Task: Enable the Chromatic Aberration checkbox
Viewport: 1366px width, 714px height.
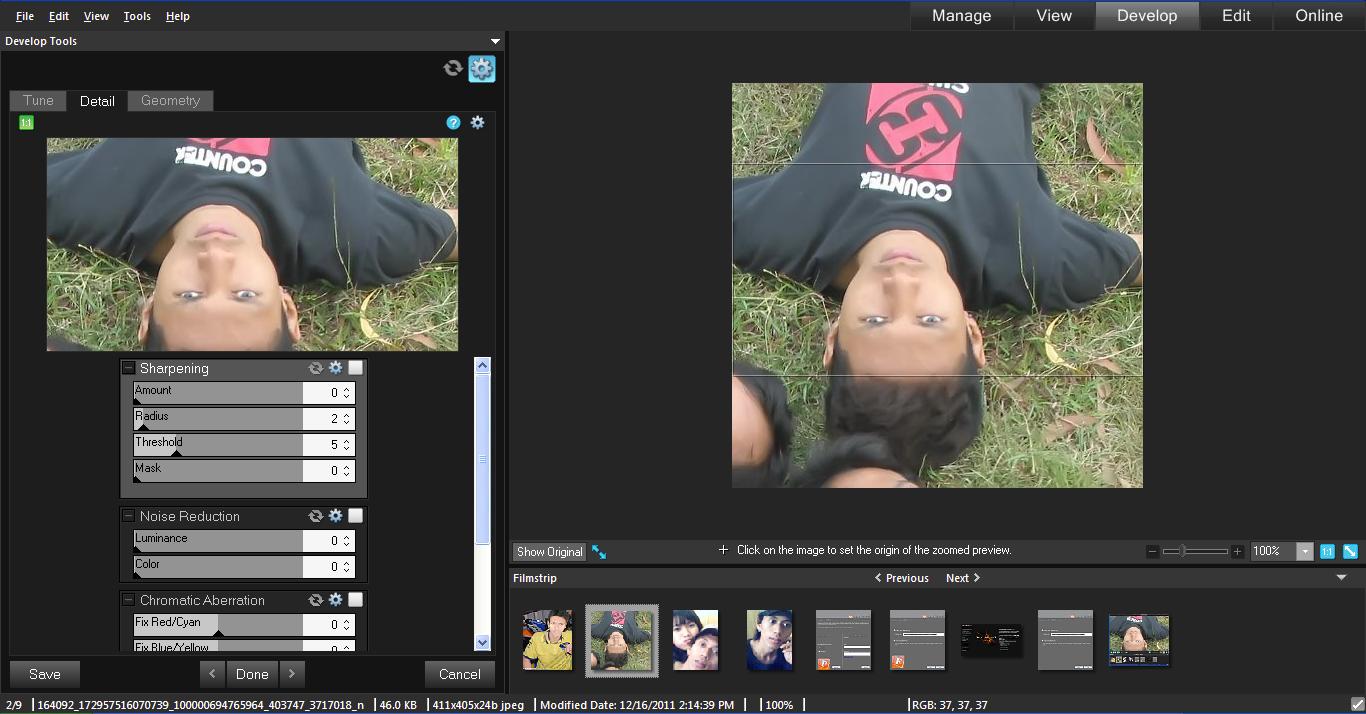Action: (355, 600)
